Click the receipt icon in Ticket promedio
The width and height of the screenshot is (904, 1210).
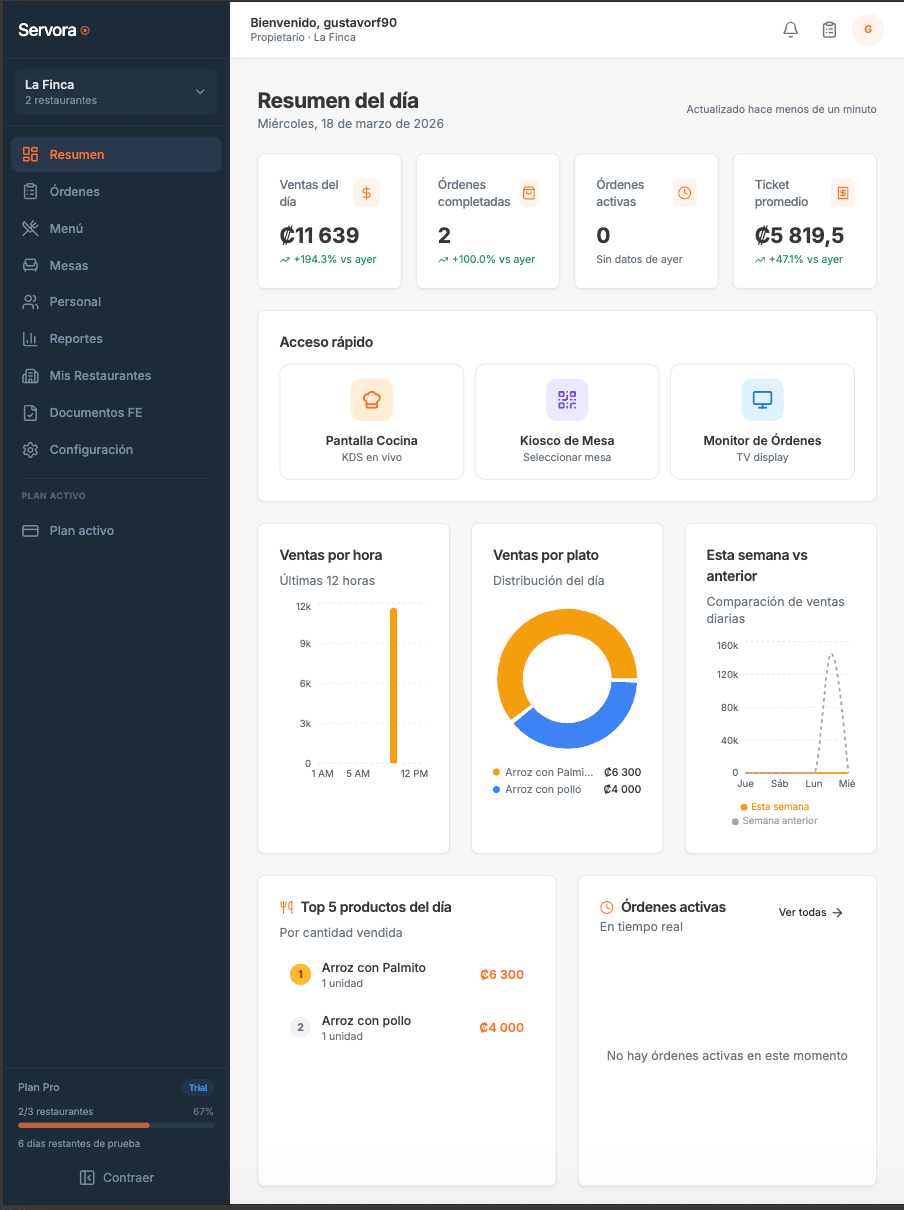[x=843, y=193]
